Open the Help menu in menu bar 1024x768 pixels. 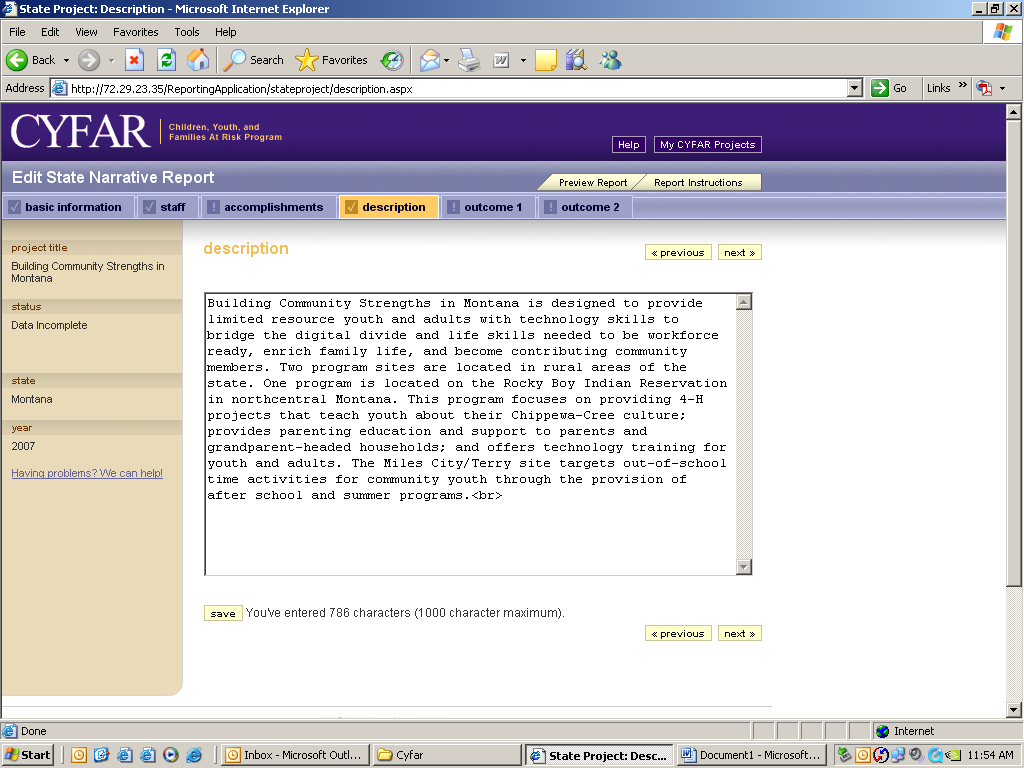click(226, 32)
